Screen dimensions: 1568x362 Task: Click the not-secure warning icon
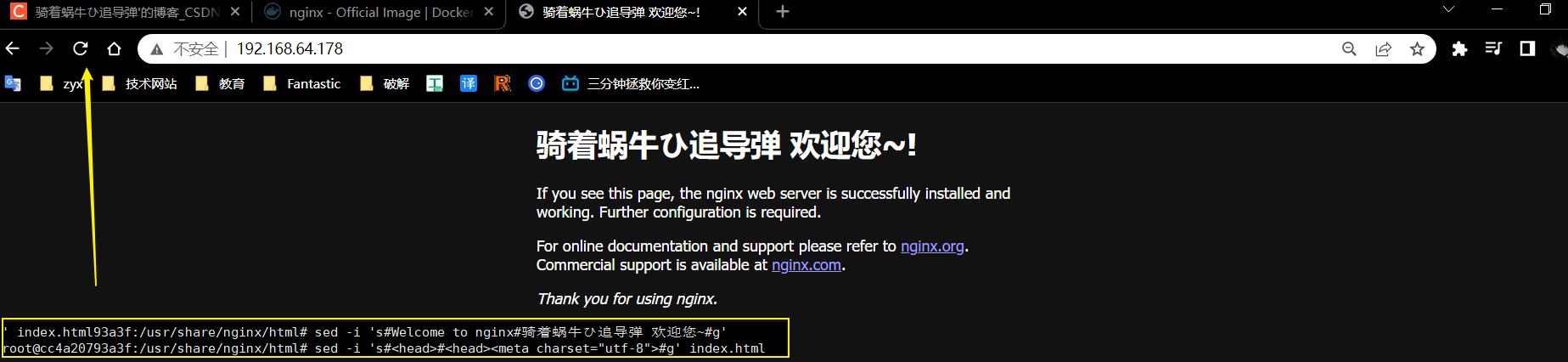tap(157, 49)
